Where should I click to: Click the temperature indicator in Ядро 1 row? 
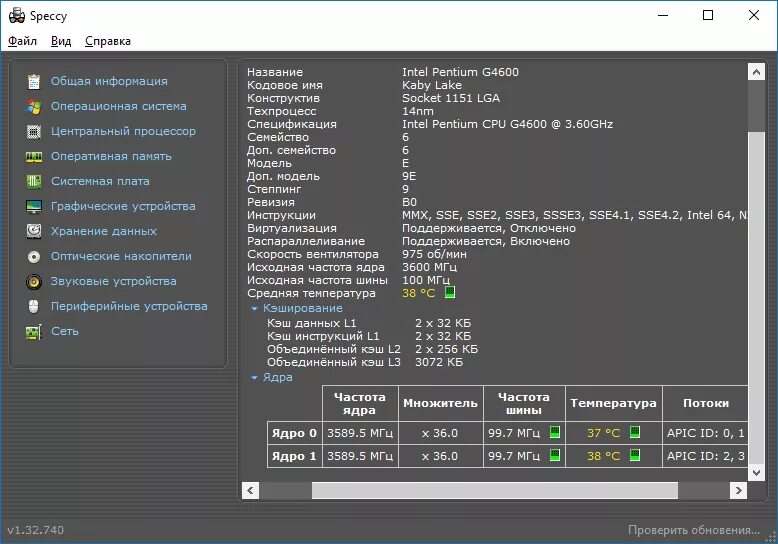pos(635,455)
